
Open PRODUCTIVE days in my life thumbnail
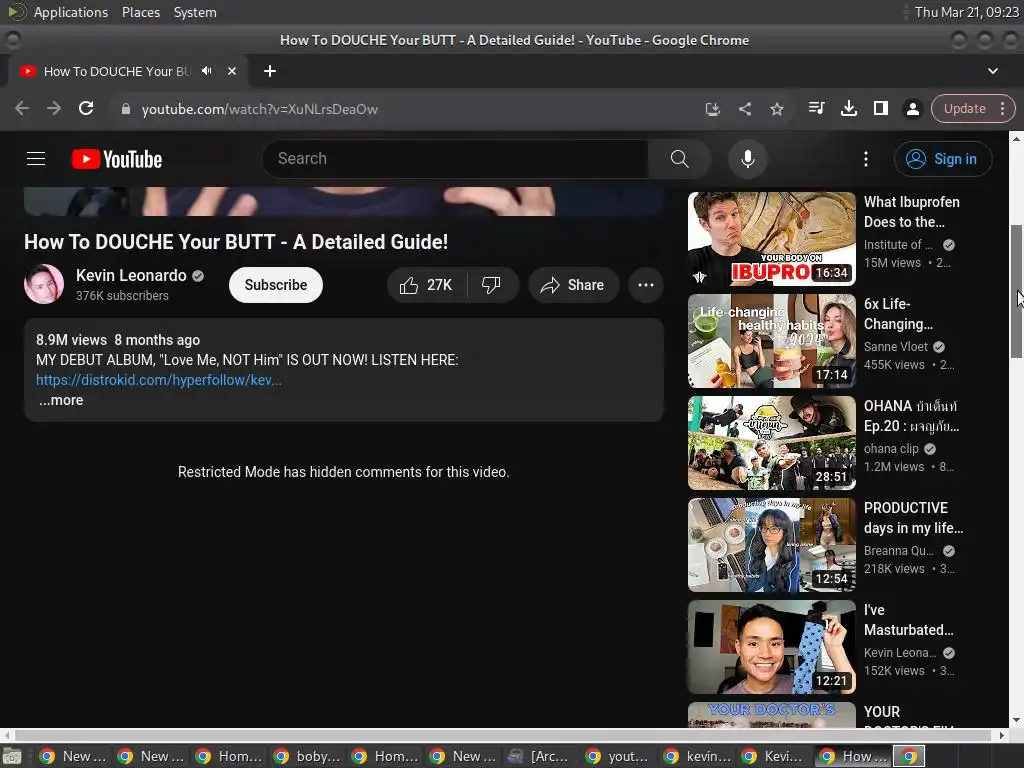pyautogui.click(x=771, y=545)
